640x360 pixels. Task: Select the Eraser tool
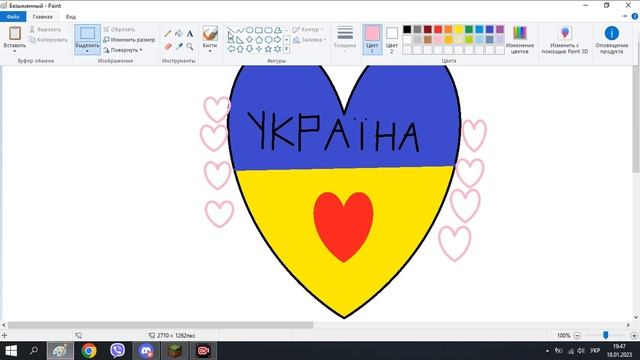click(x=167, y=47)
